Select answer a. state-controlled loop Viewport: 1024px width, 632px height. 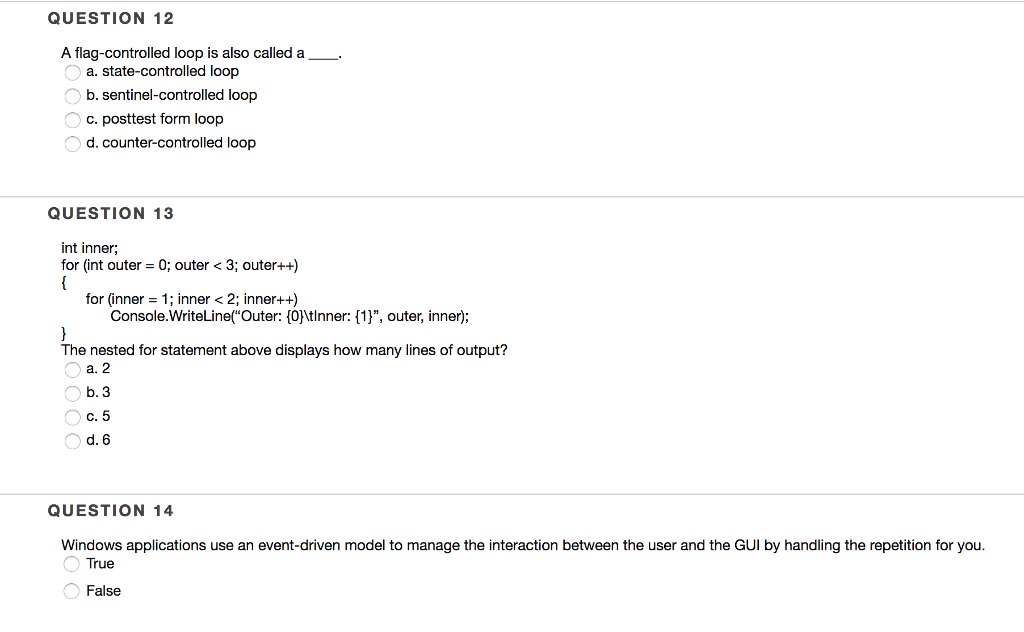click(x=72, y=72)
